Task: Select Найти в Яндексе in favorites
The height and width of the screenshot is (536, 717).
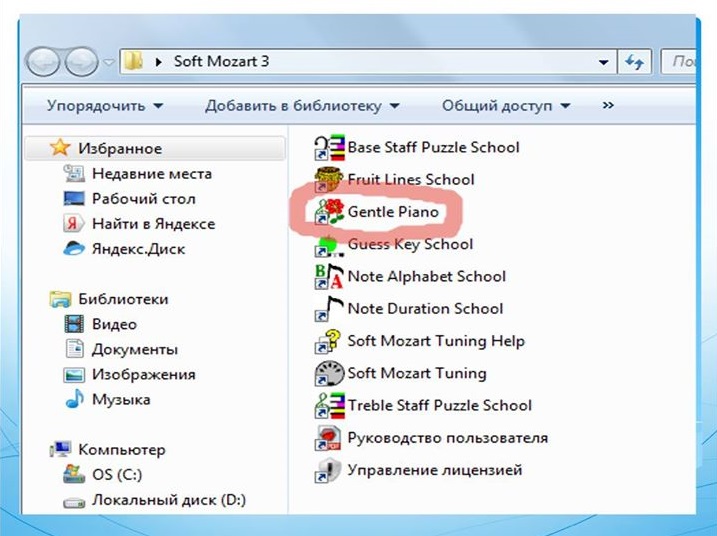Action: point(153,224)
